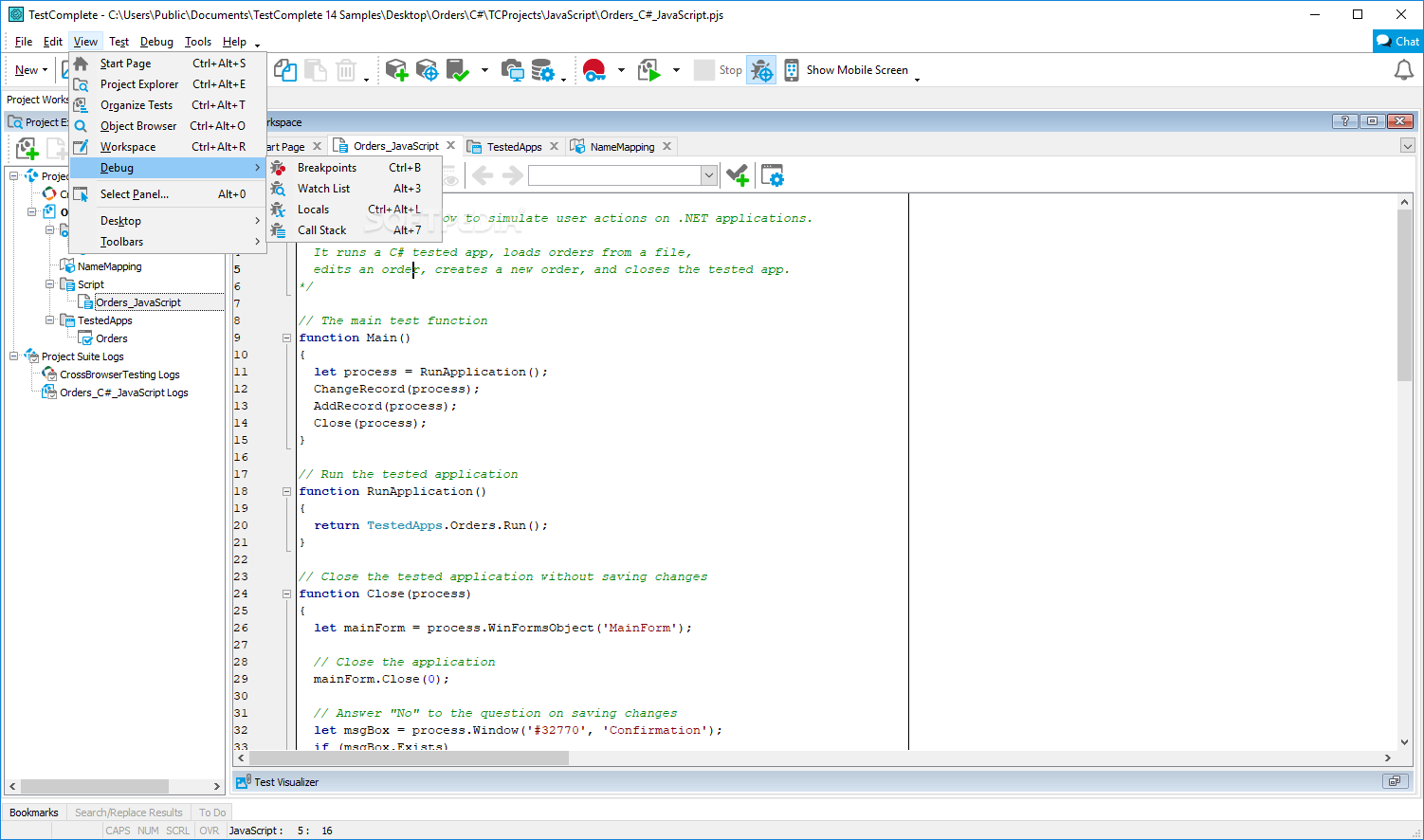Open dropdown arrow next to the checkpoint icon
This screenshot has height=840, width=1424.
click(x=484, y=70)
